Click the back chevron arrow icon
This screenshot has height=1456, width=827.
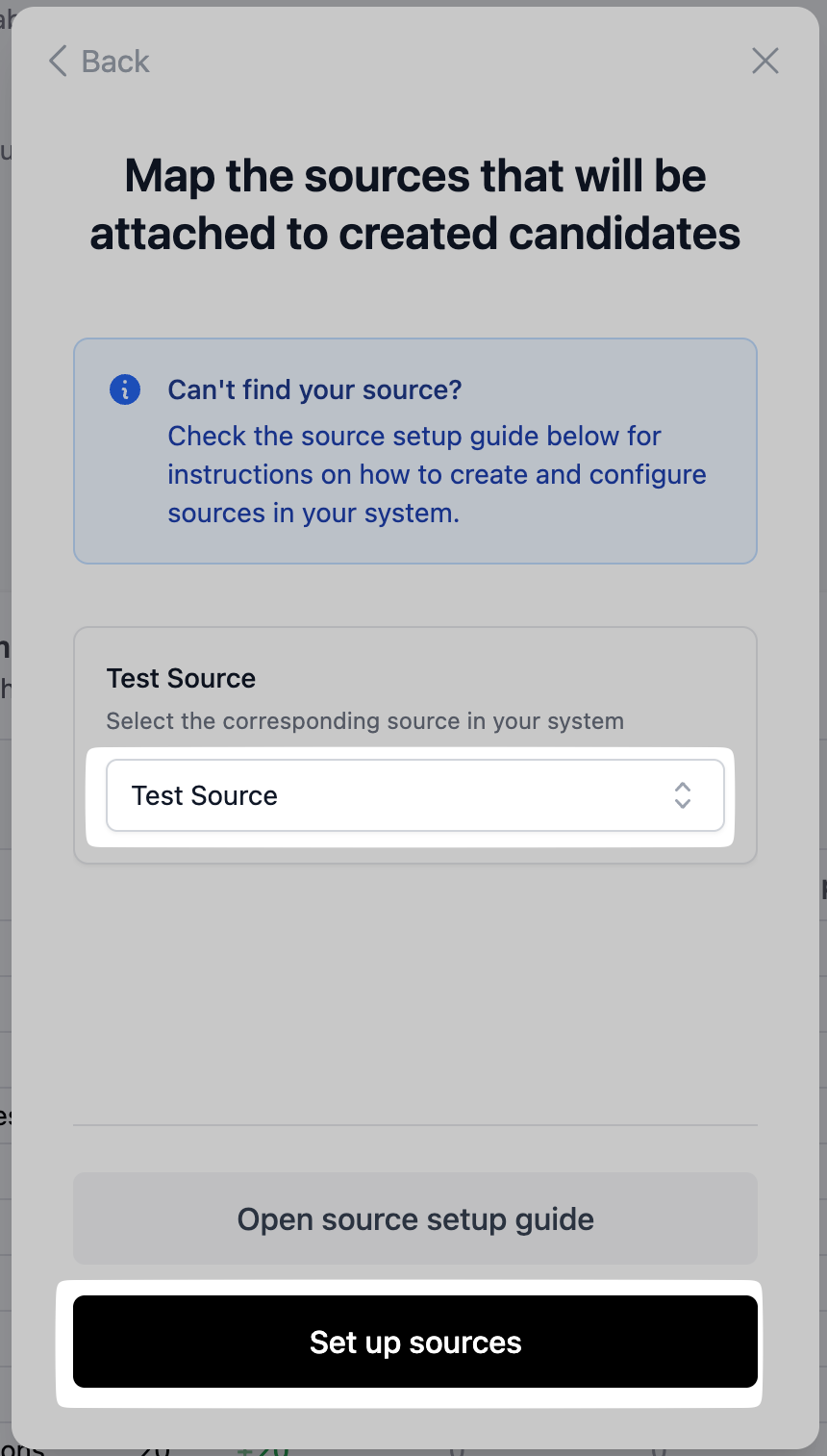(x=58, y=62)
